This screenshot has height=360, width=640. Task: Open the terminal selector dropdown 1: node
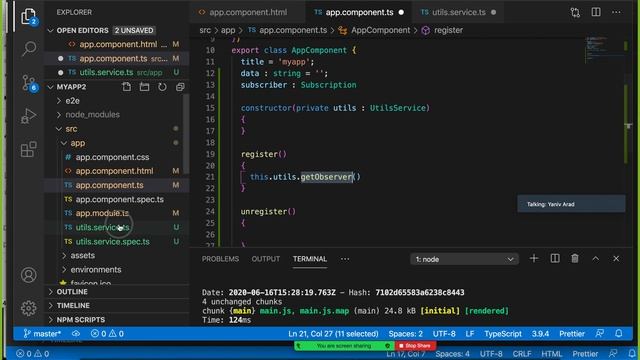[x=464, y=259]
